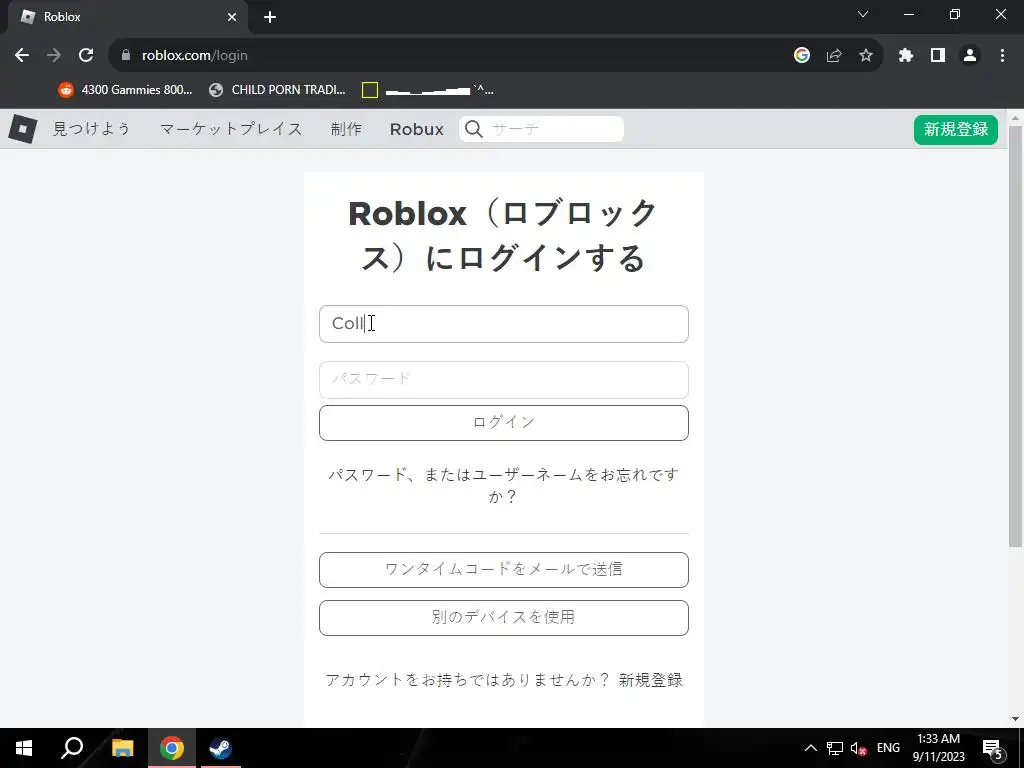Show hidden system tray icons
Image resolution: width=1024 pixels, height=768 pixels.
(x=810, y=748)
